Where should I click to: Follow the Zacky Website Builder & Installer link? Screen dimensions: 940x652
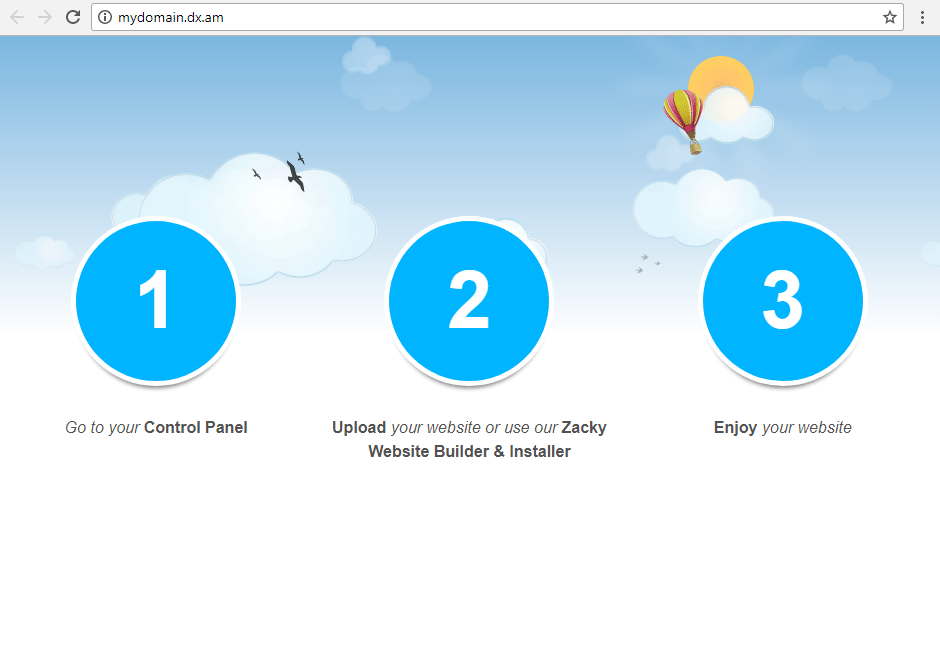tap(470, 451)
